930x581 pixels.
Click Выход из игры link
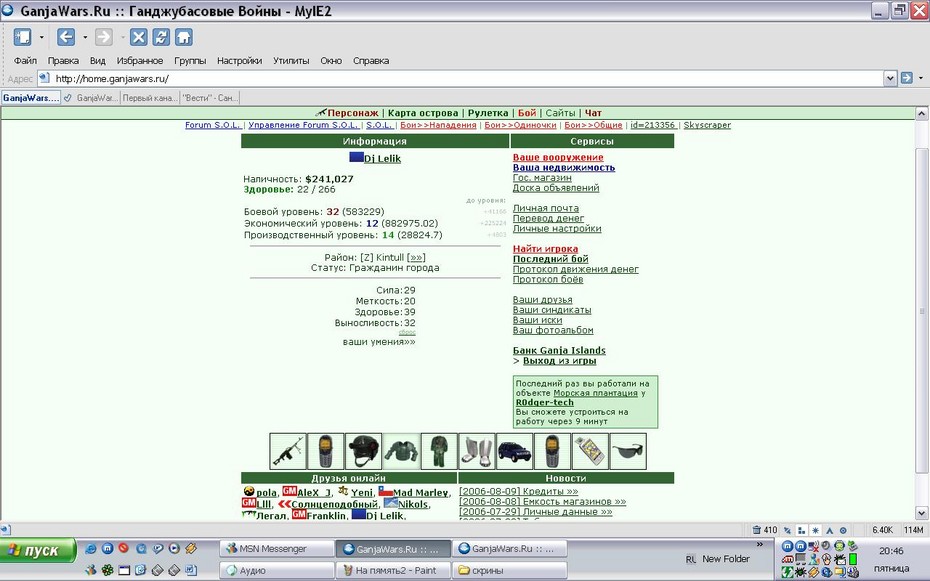pyautogui.click(x=559, y=360)
